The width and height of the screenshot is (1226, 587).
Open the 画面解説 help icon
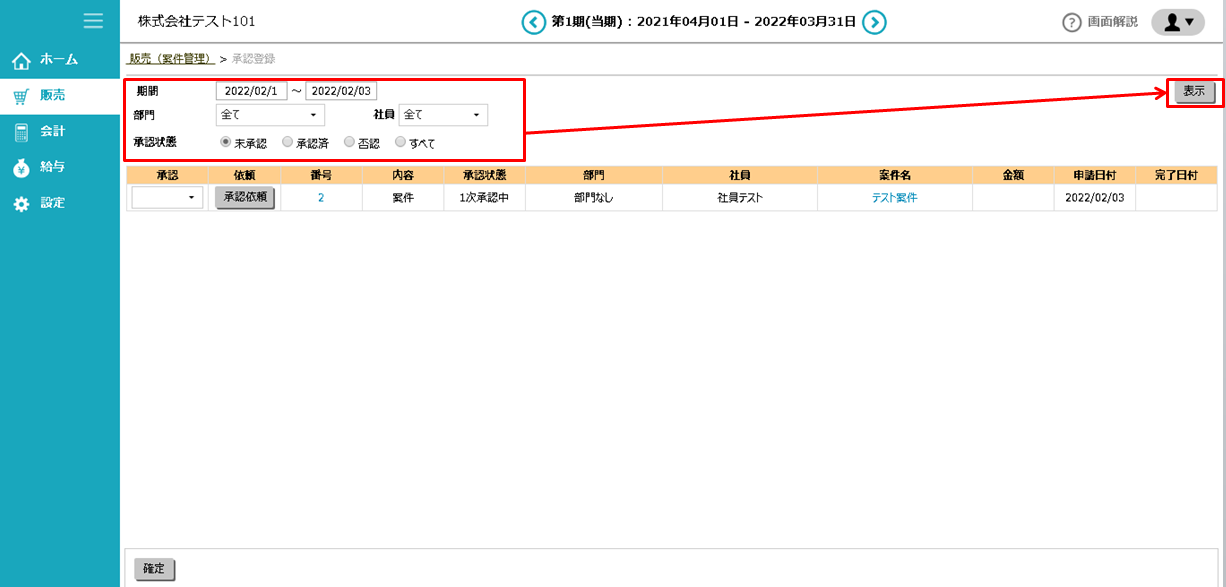[x=1072, y=22]
